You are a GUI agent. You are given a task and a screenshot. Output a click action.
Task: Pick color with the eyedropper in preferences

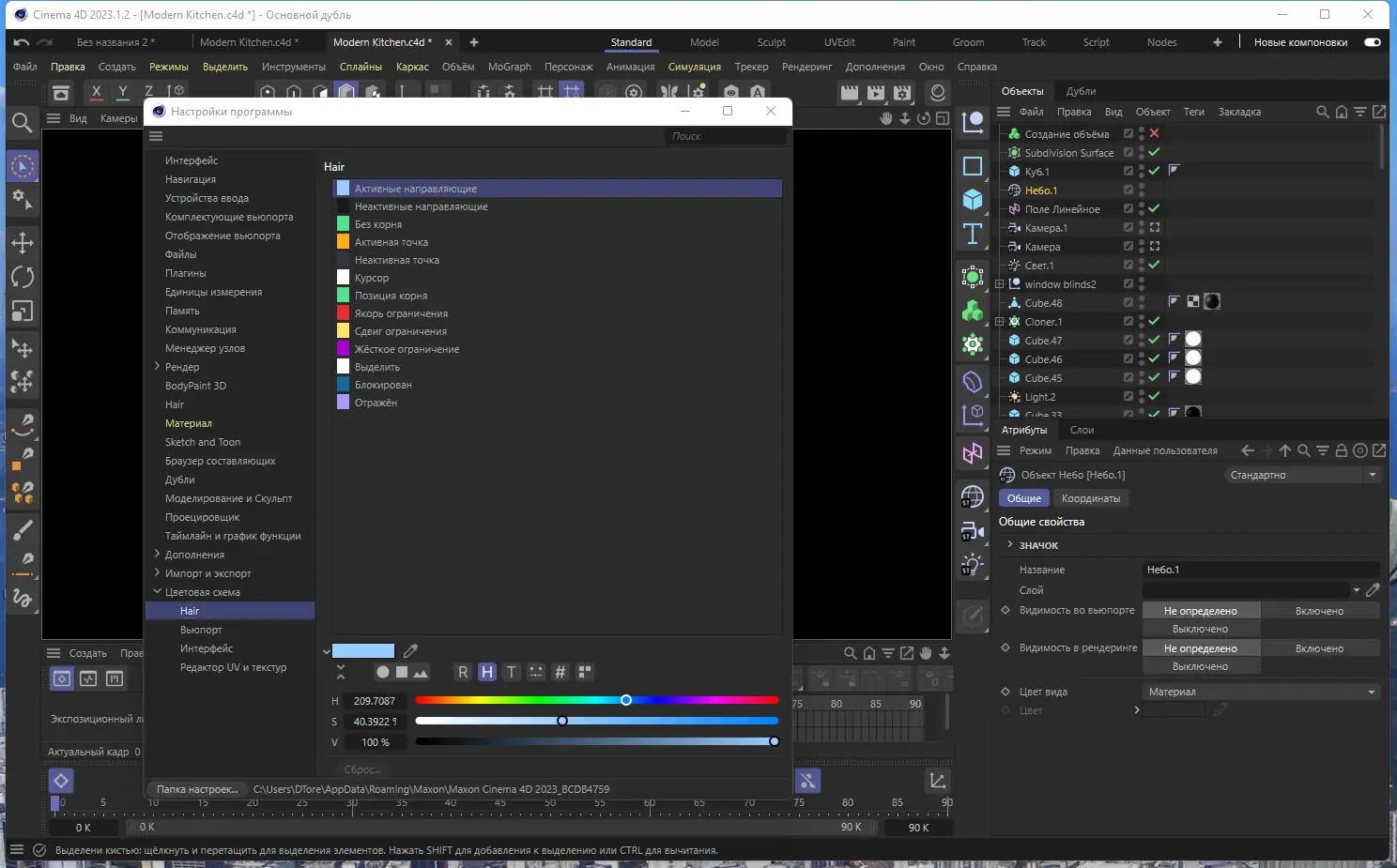coord(410,650)
